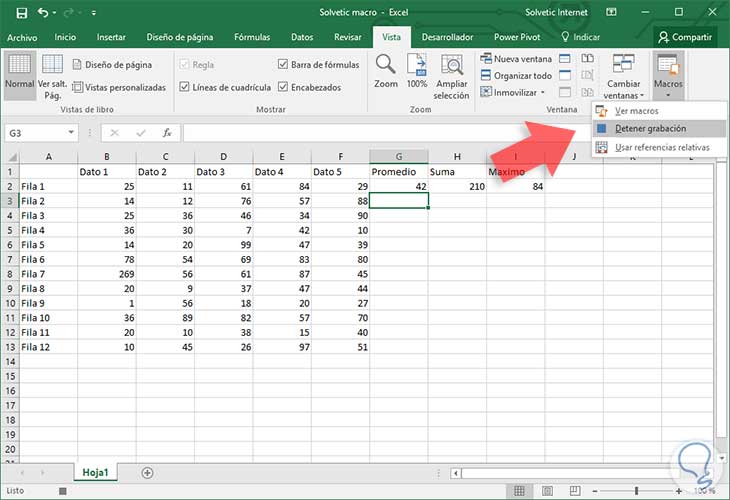Click the Save icon in title bar
Viewport: 730px width, 500px height.
coord(21,13)
